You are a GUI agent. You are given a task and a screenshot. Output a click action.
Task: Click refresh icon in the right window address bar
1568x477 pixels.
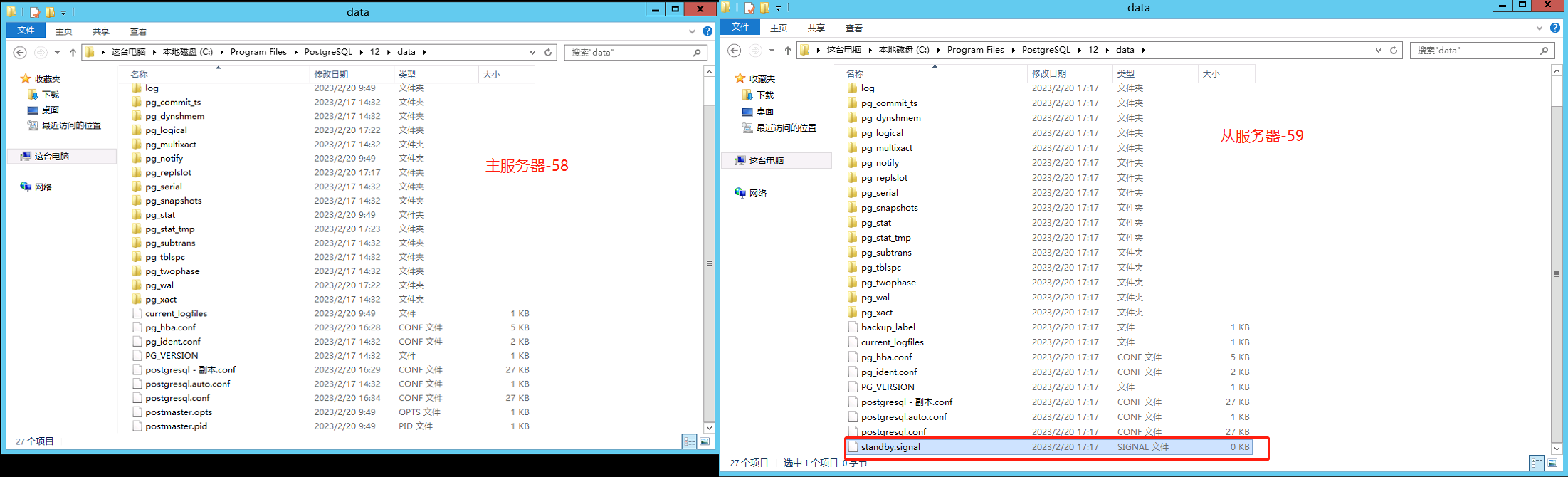point(1394,50)
